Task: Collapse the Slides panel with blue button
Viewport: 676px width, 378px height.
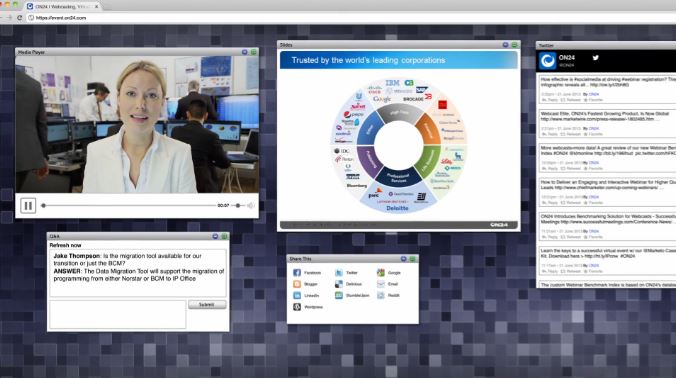Action: (505, 45)
